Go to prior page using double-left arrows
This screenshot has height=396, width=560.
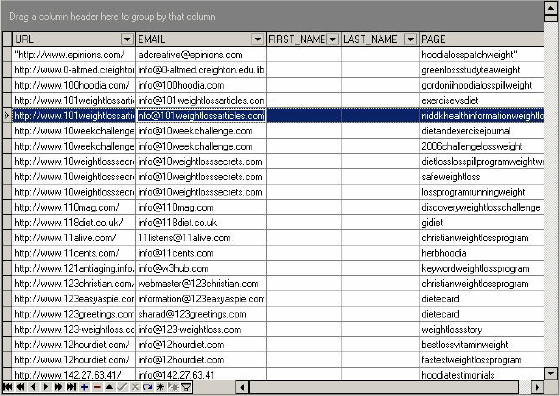pyautogui.click(x=20, y=387)
